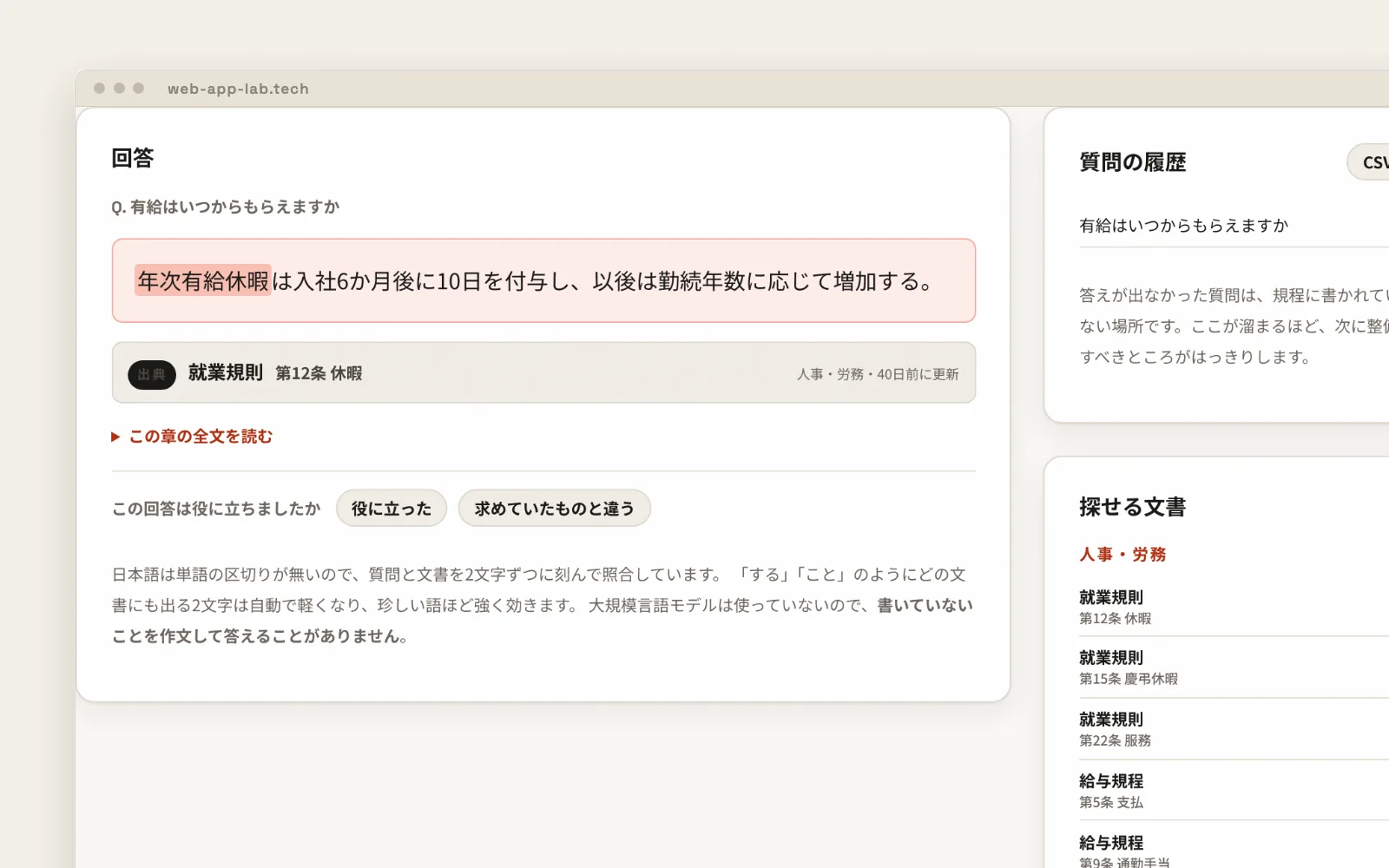
Task: Open the 出典 就業規則 第12条 source card
Action: [x=543, y=373]
